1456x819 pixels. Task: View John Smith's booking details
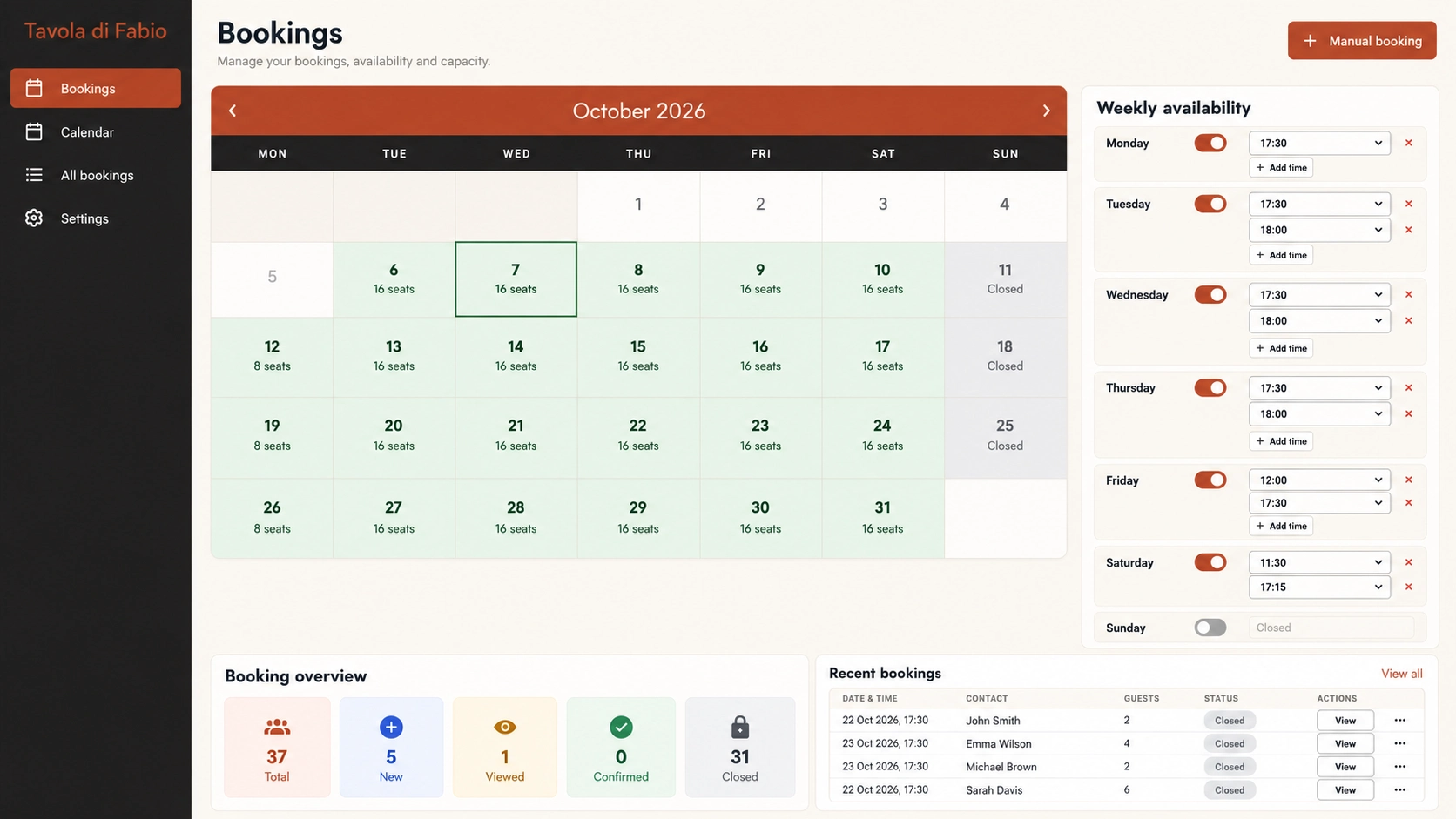point(1345,720)
